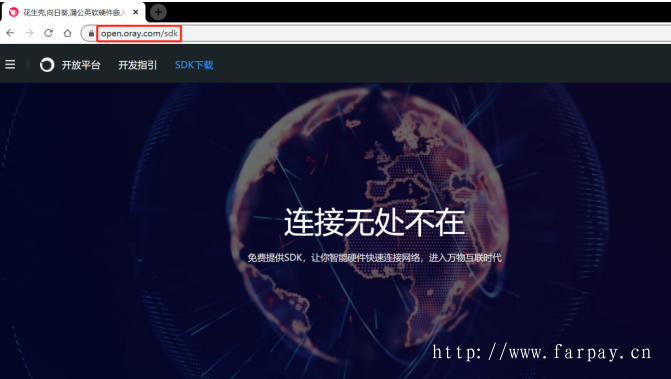Screen dimensions: 671x379
Task: Select the 花生壳,向日葵,蒲公英 browser tab
Action: pyautogui.click(x=73, y=12)
